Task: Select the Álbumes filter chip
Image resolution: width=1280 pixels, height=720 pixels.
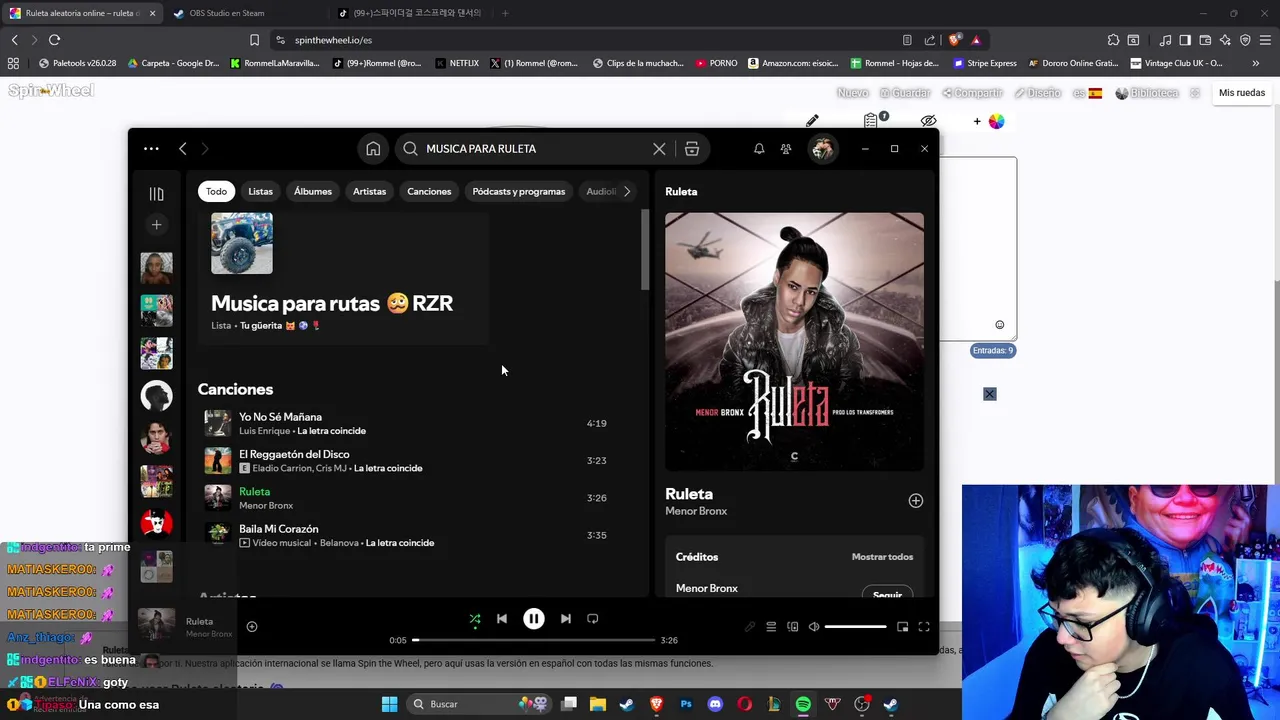Action: pos(313,191)
